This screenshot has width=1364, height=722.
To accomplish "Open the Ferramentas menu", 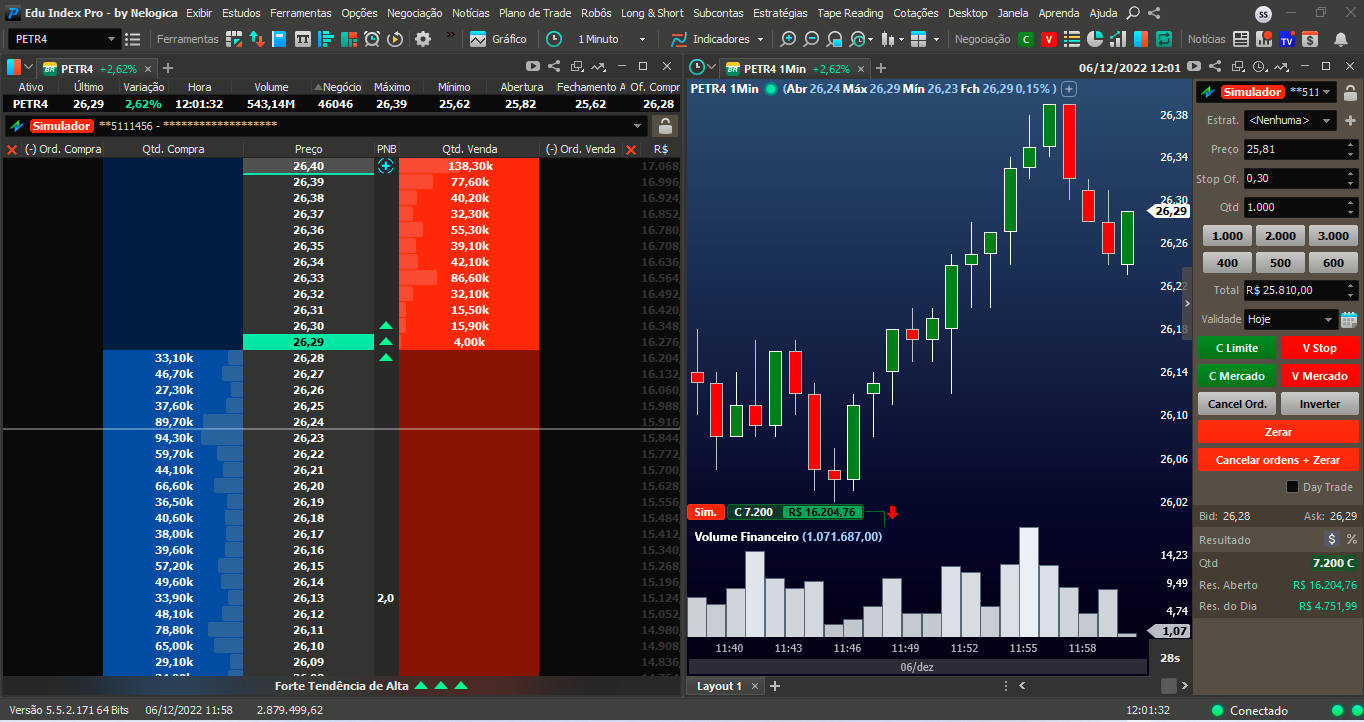I will click(300, 13).
